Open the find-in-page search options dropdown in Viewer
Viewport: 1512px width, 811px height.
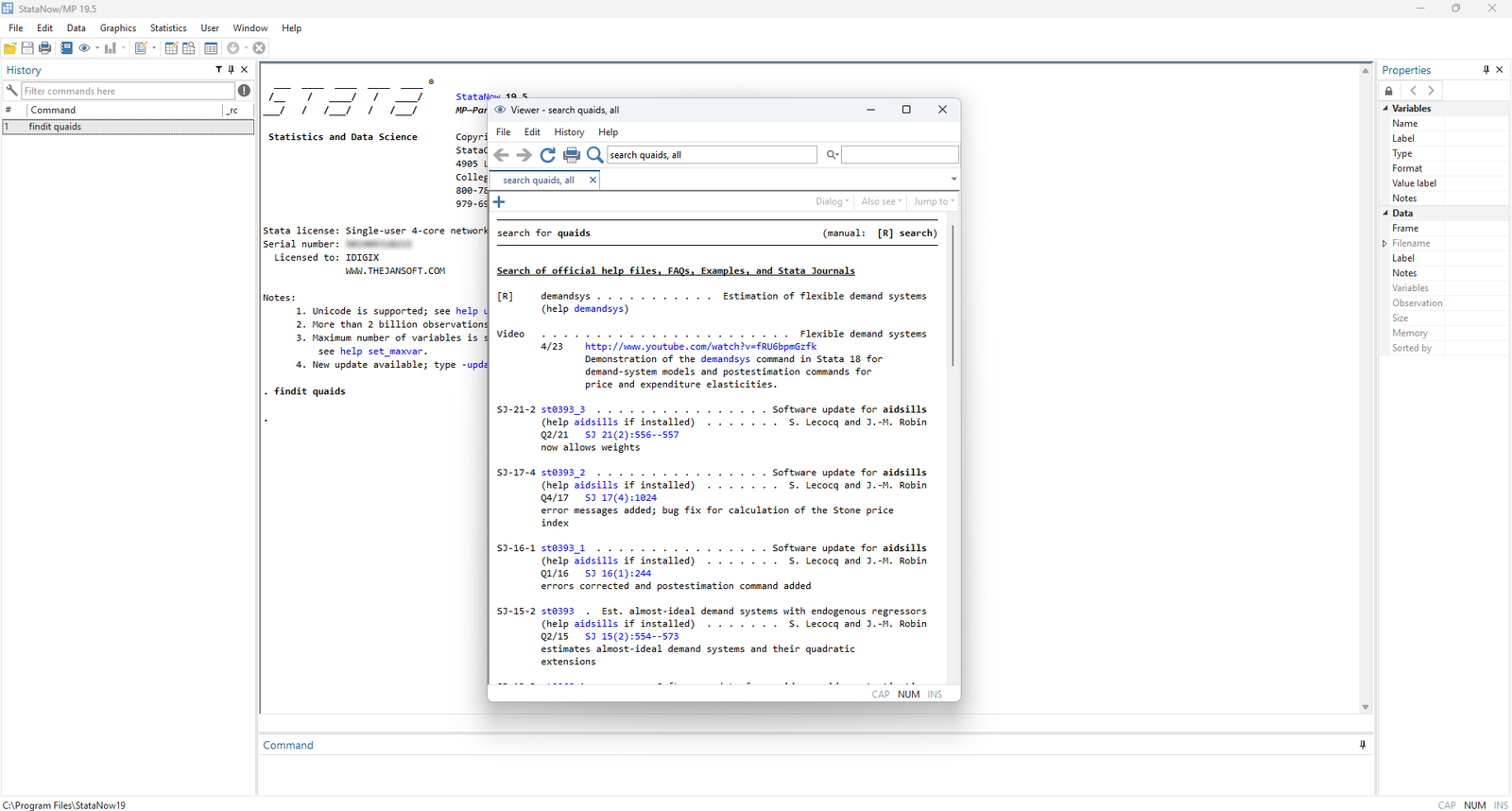tap(833, 155)
